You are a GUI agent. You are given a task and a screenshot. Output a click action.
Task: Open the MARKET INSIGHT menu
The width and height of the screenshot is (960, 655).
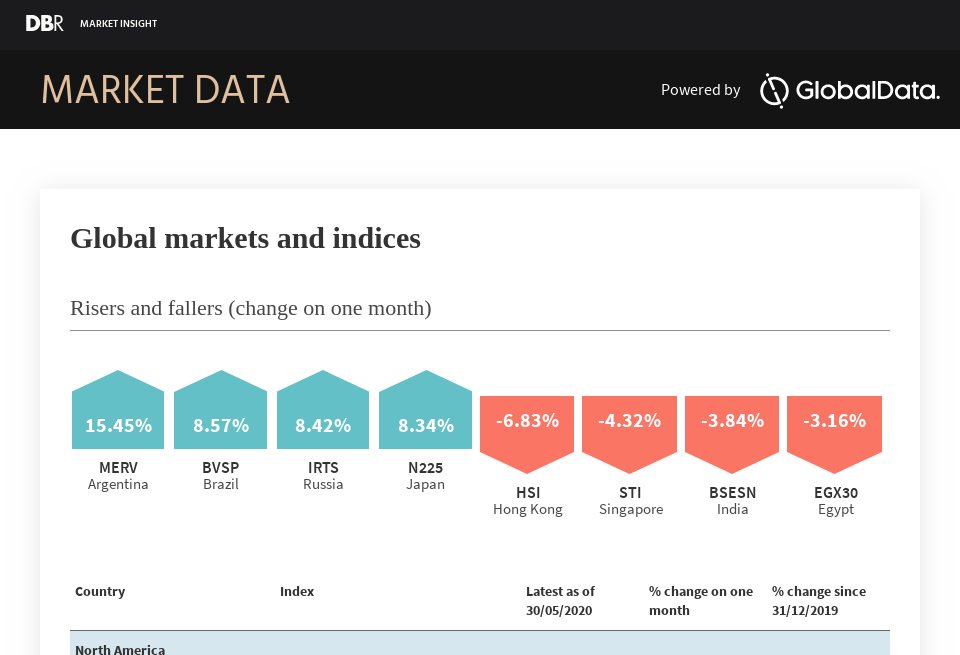coord(118,23)
